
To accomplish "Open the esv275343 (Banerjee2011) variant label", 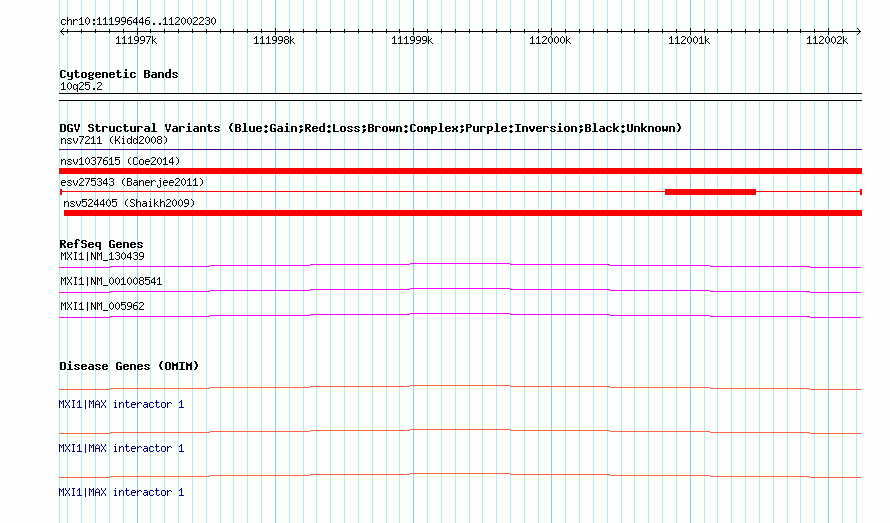I will click(x=132, y=182).
